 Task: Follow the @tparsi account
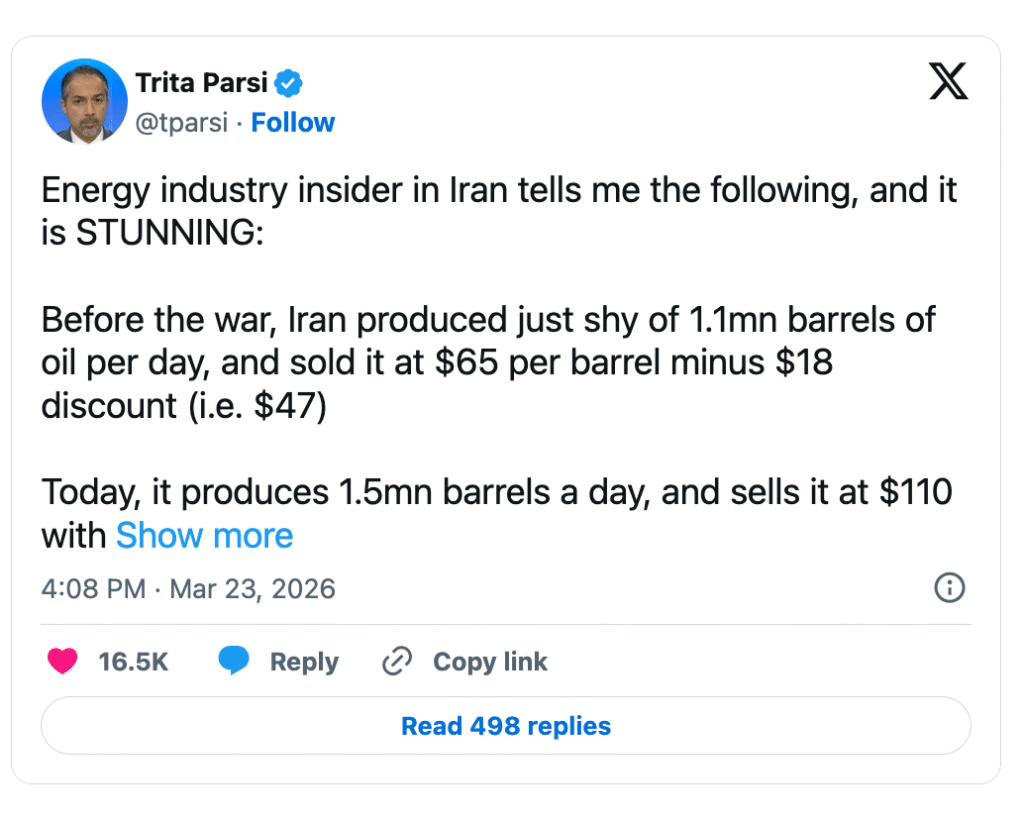[292, 123]
